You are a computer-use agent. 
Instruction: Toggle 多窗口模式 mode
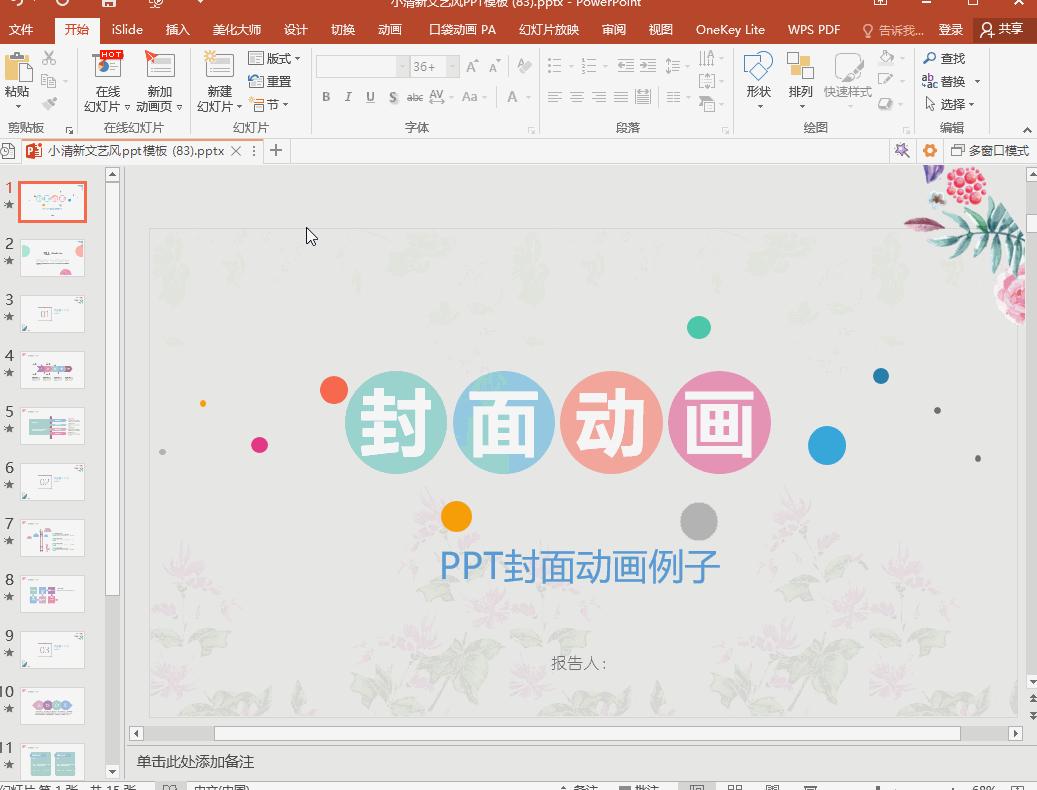(x=989, y=150)
